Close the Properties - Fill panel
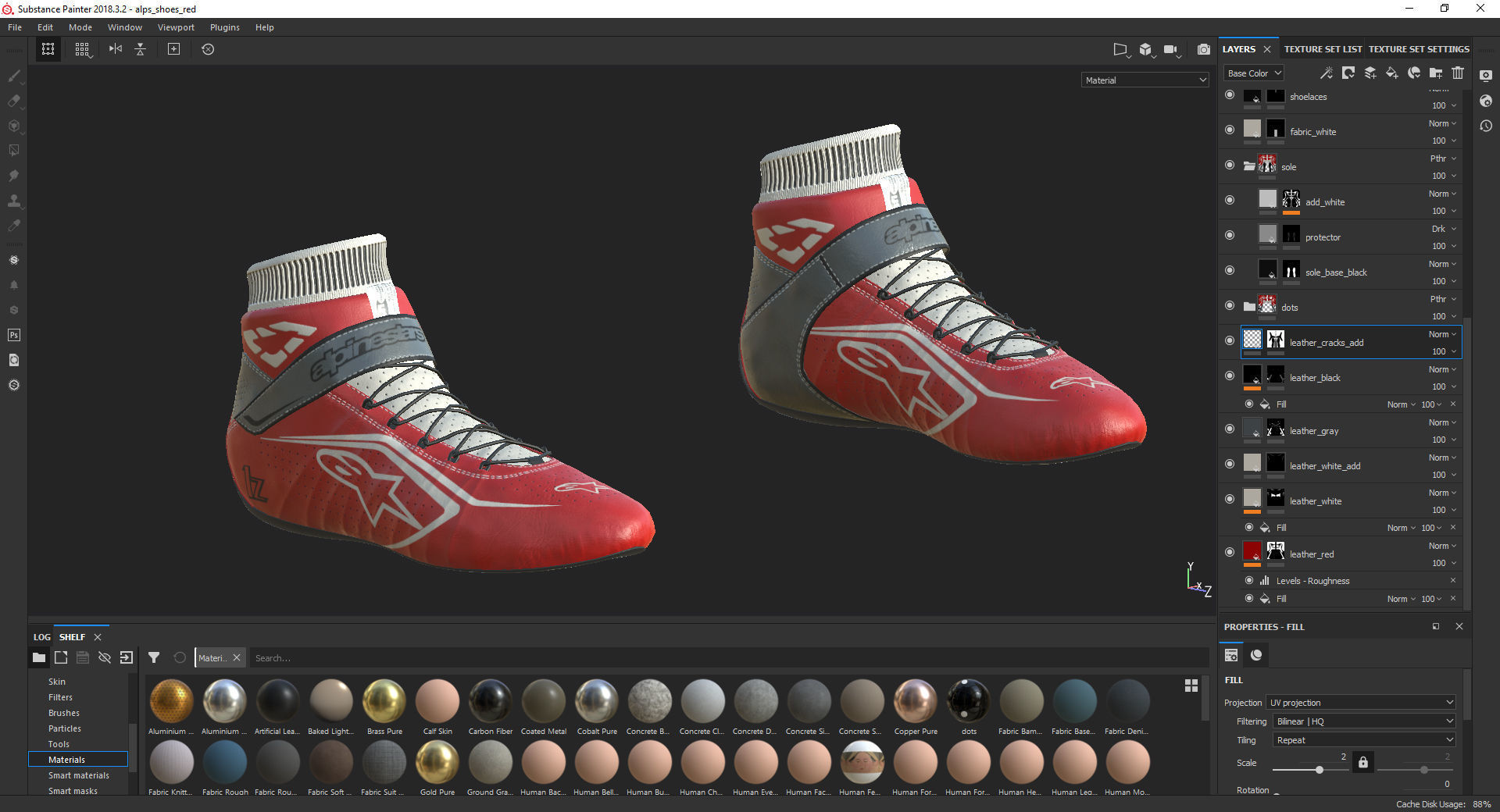 tap(1459, 626)
